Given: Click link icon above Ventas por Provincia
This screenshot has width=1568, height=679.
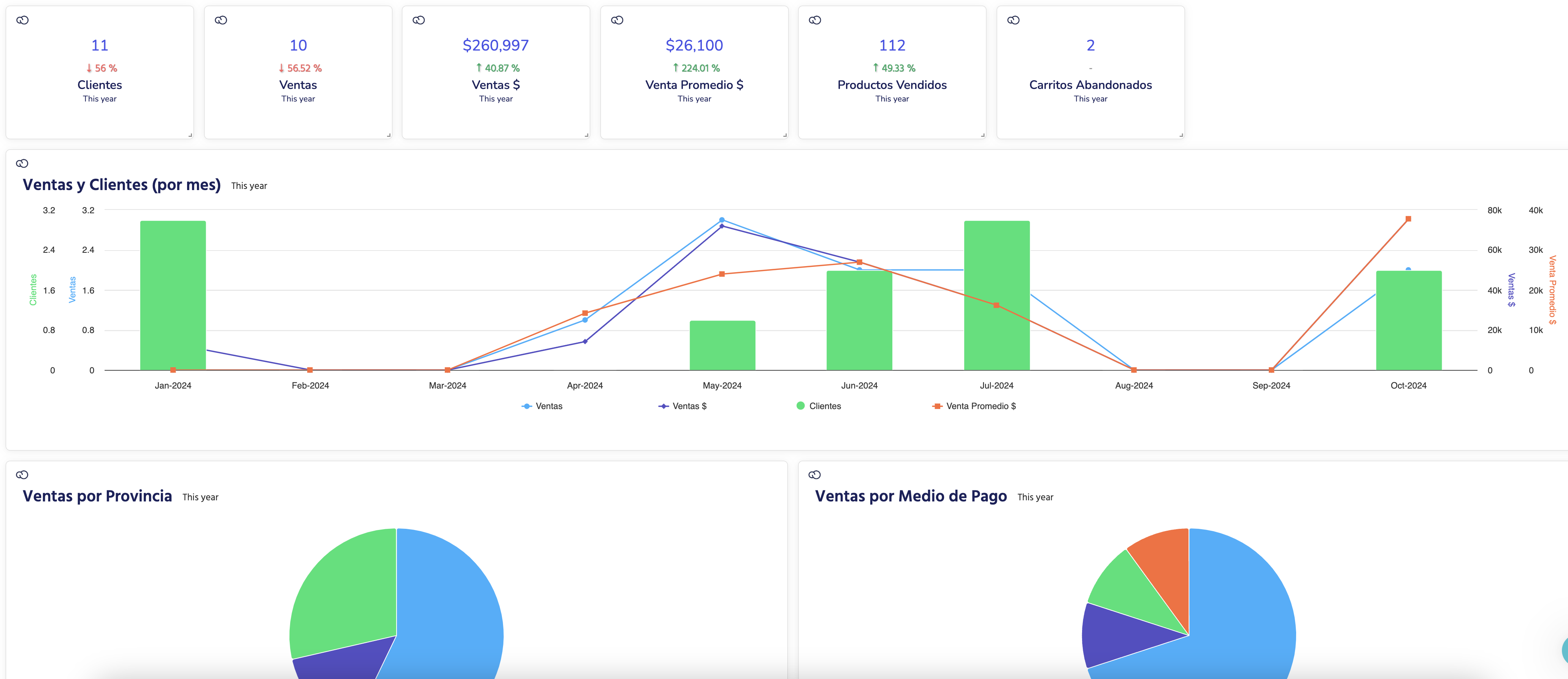Looking at the screenshot, I should point(22,474).
